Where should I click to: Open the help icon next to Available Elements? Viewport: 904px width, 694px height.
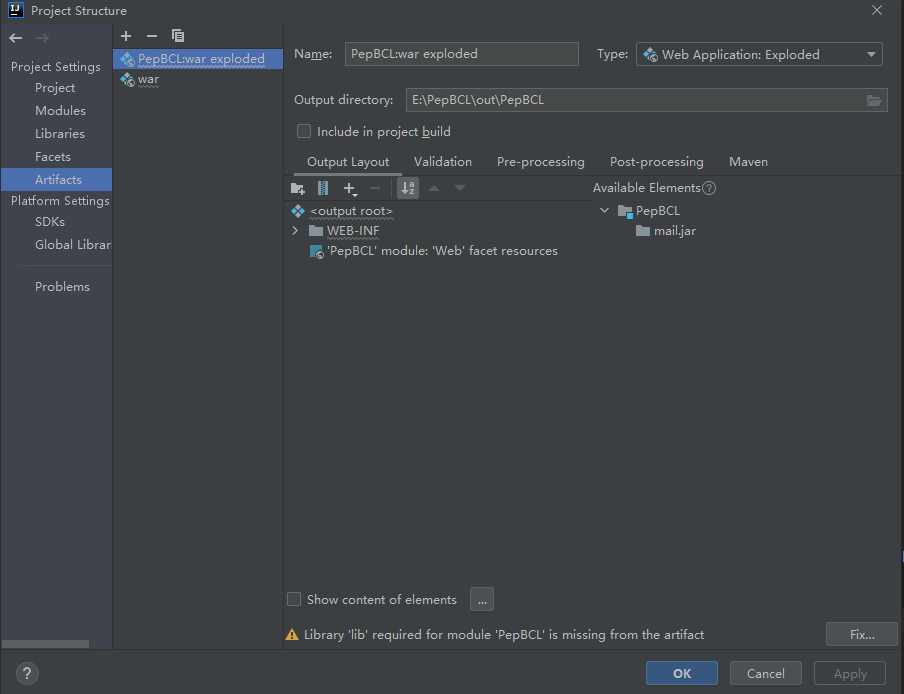[x=709, y=187]
